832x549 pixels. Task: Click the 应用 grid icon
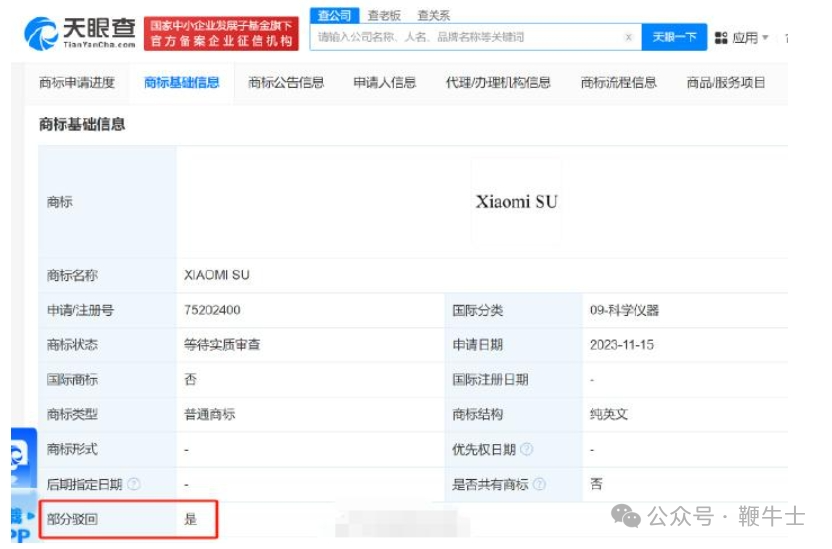click(x=721, y=37)
